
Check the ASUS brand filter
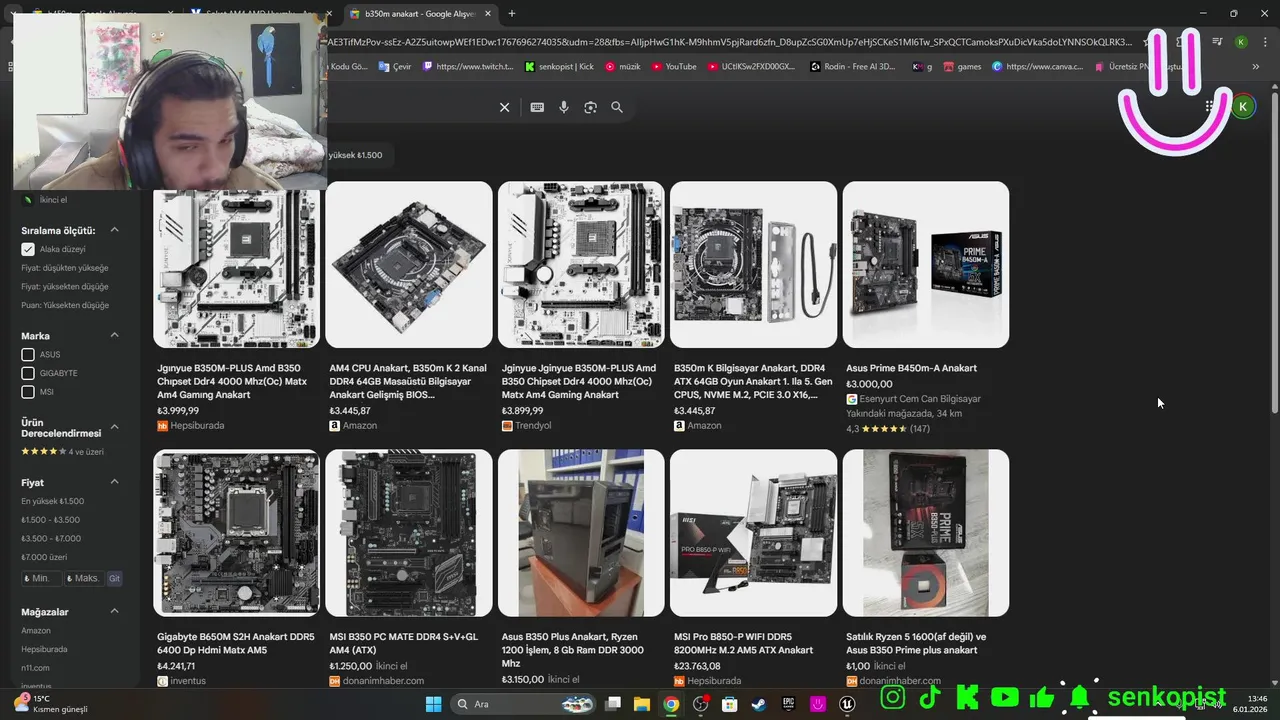(x=28, y=355)
